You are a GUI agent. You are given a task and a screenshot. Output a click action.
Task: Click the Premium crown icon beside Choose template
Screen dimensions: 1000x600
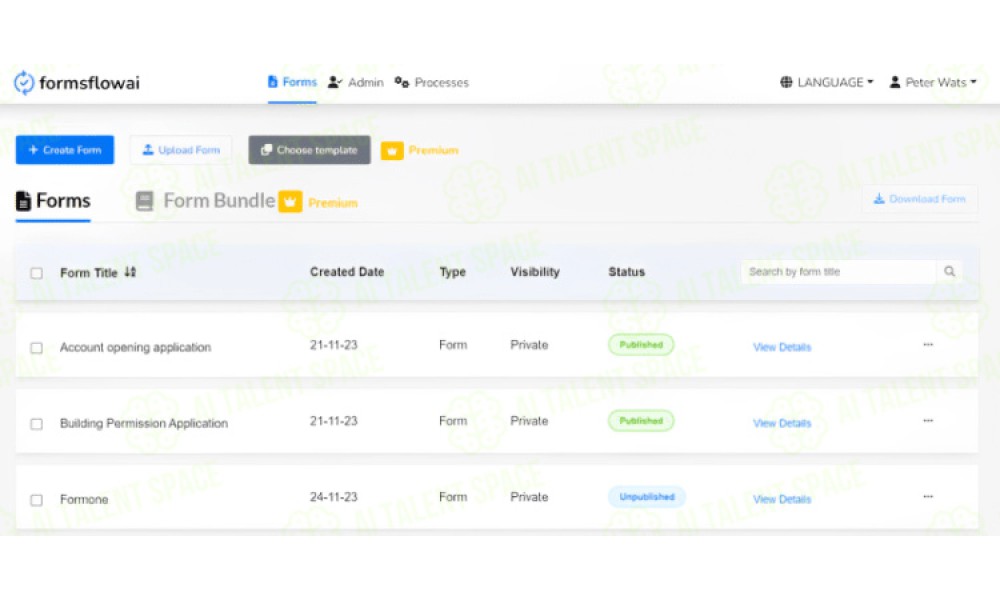pyautogui.click(x=392, y=150)
